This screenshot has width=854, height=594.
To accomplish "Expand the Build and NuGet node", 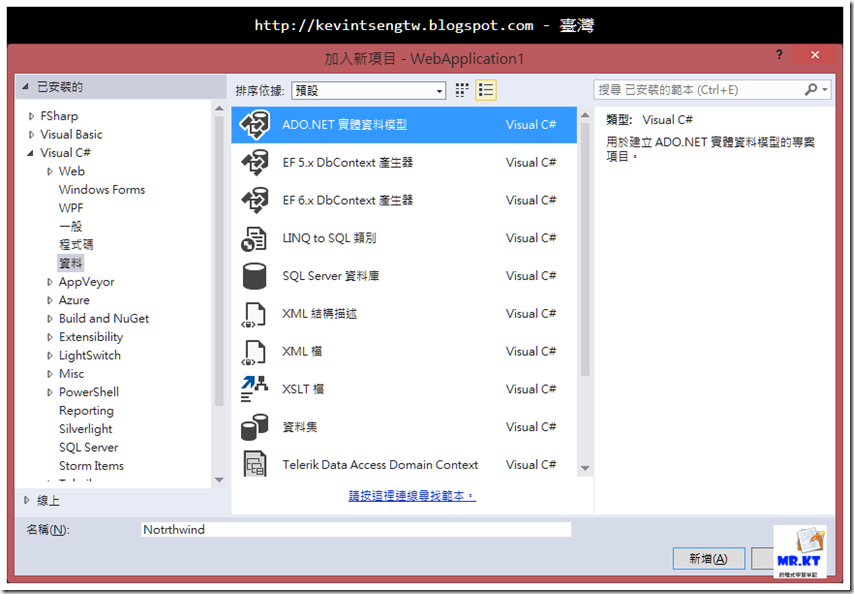I will [x=50, y=319].
